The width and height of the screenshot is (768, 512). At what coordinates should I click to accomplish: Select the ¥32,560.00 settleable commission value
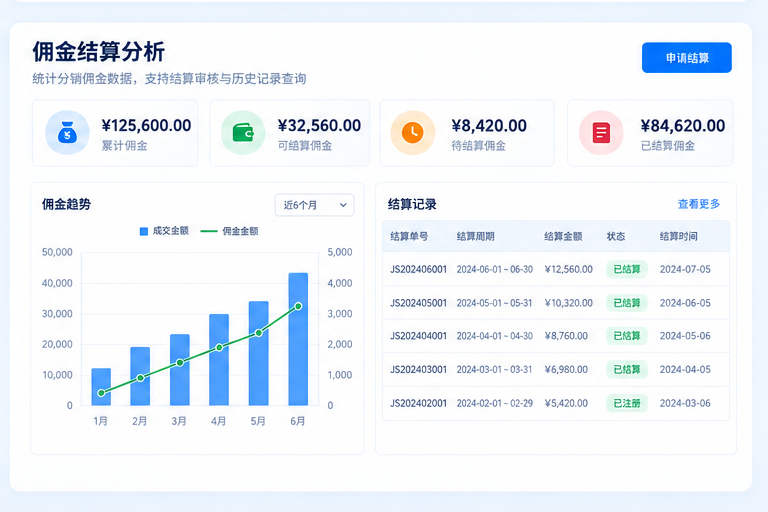[x=319, y=126]
